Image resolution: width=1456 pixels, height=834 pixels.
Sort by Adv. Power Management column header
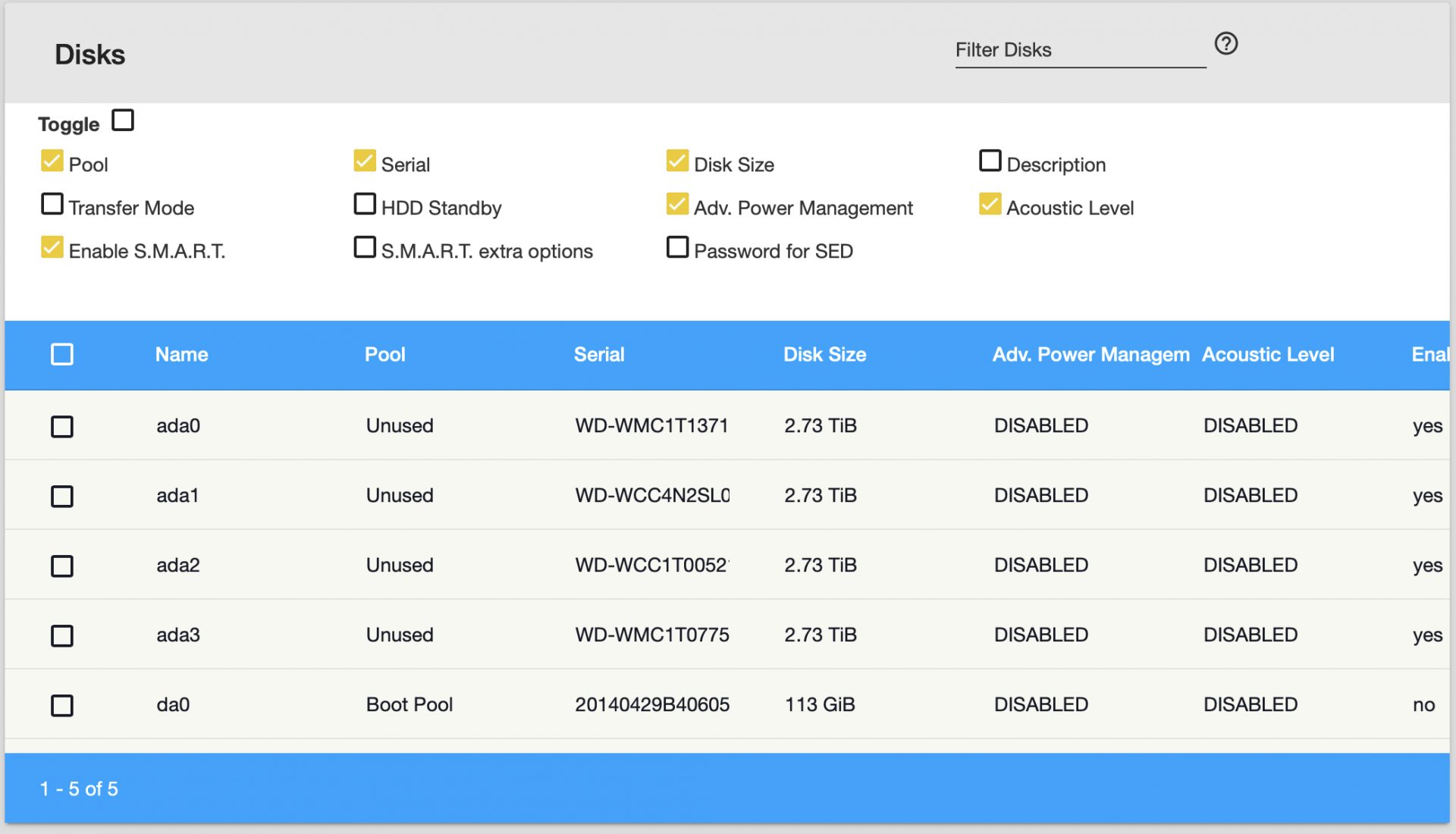(1091, 355)
